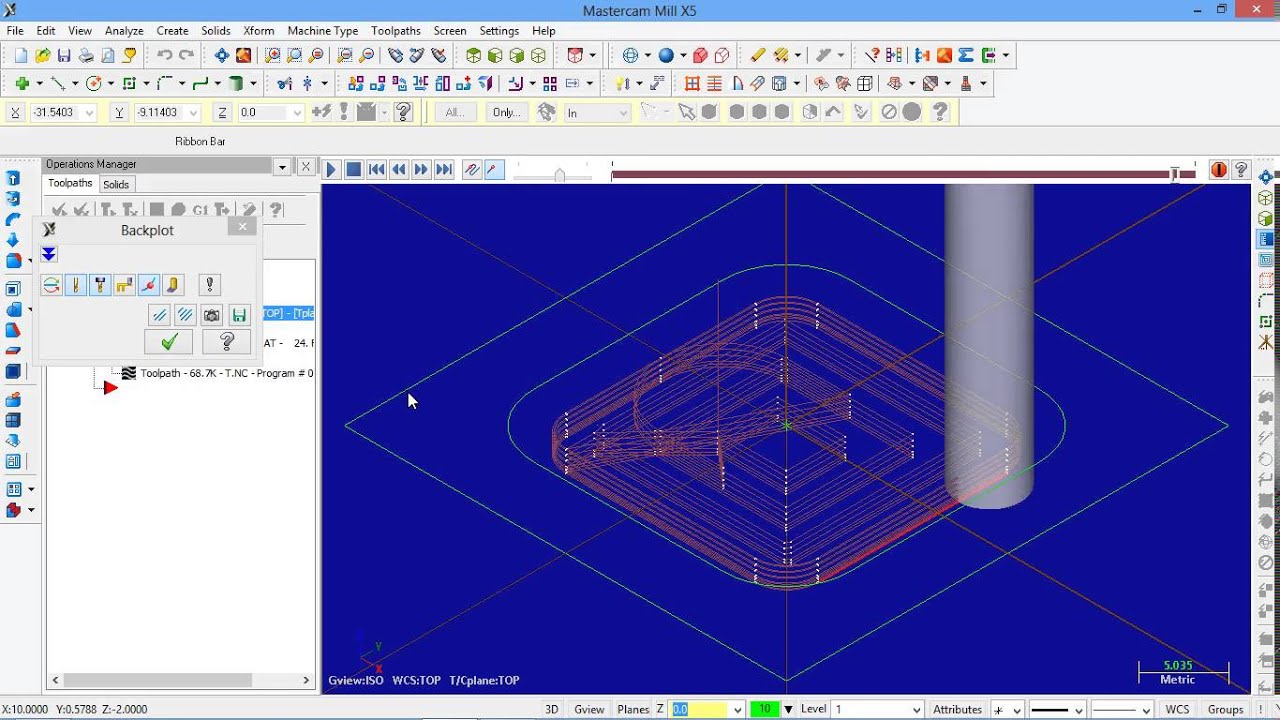
Task: Click Gview button in status bar
Action: [x=589, y=709]
